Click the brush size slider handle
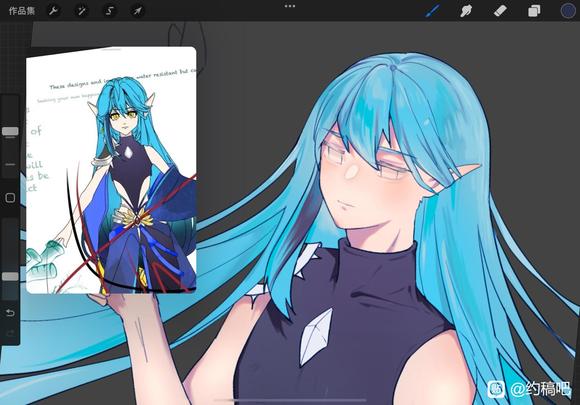Screen dimensions: 580x405 (10, 131)
